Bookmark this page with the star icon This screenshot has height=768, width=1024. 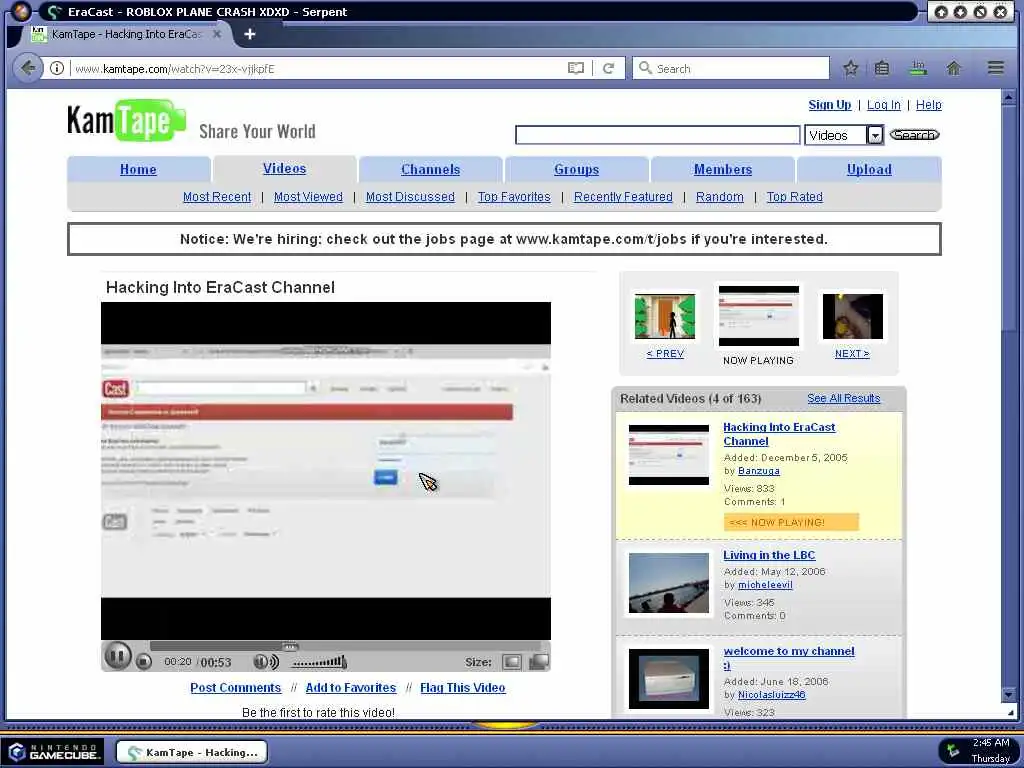850,68
